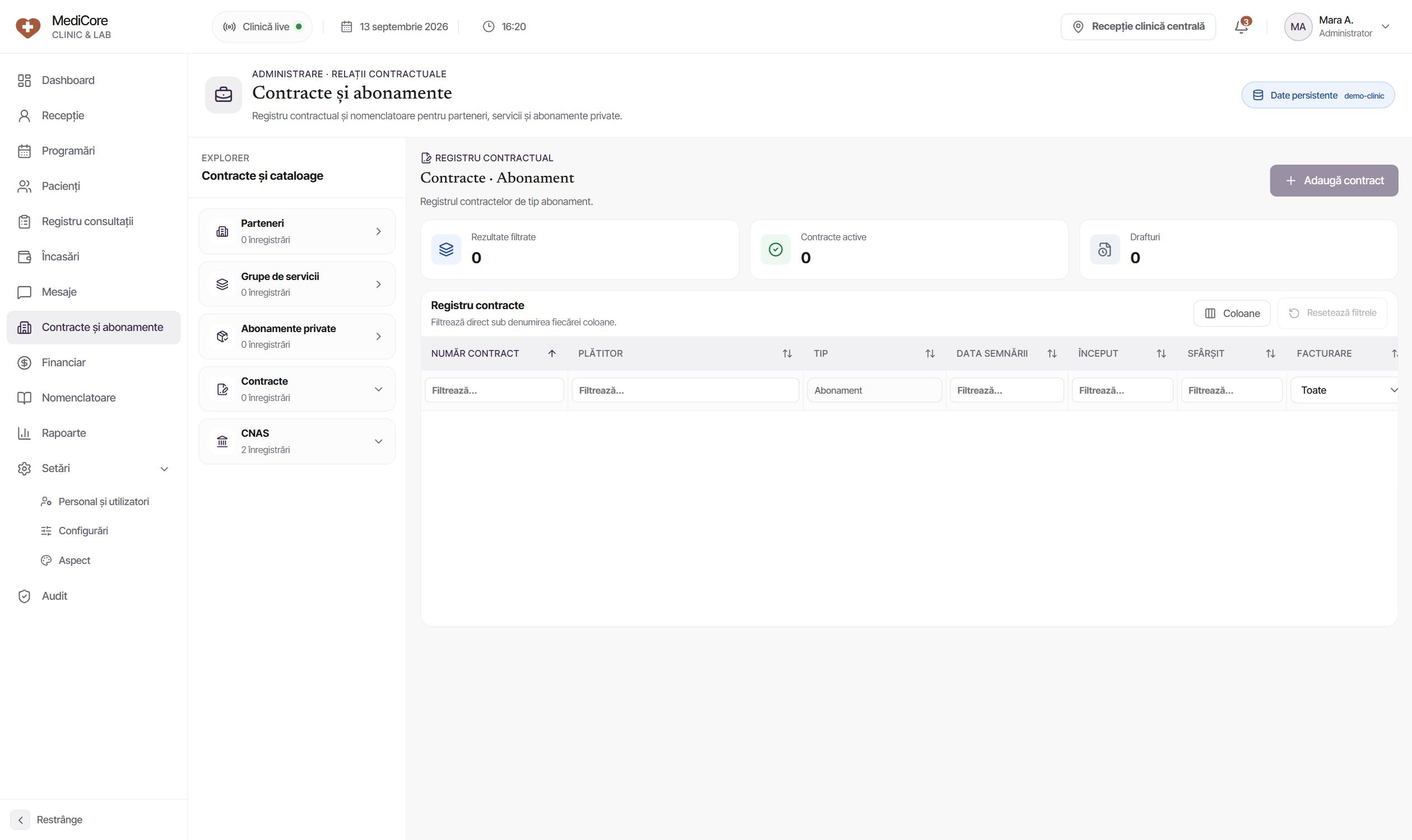Click the Aspect palette icon
The width and height of the screenshot is (1412, 840).
click(x=47, y=561)
